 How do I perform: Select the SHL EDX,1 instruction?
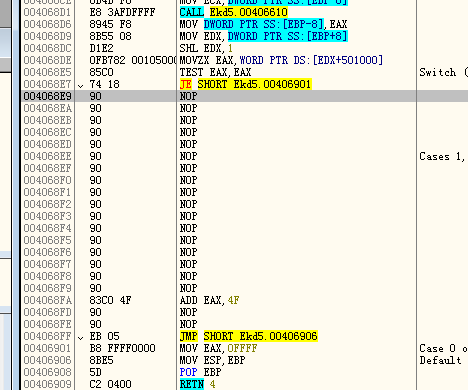[206, 48]
